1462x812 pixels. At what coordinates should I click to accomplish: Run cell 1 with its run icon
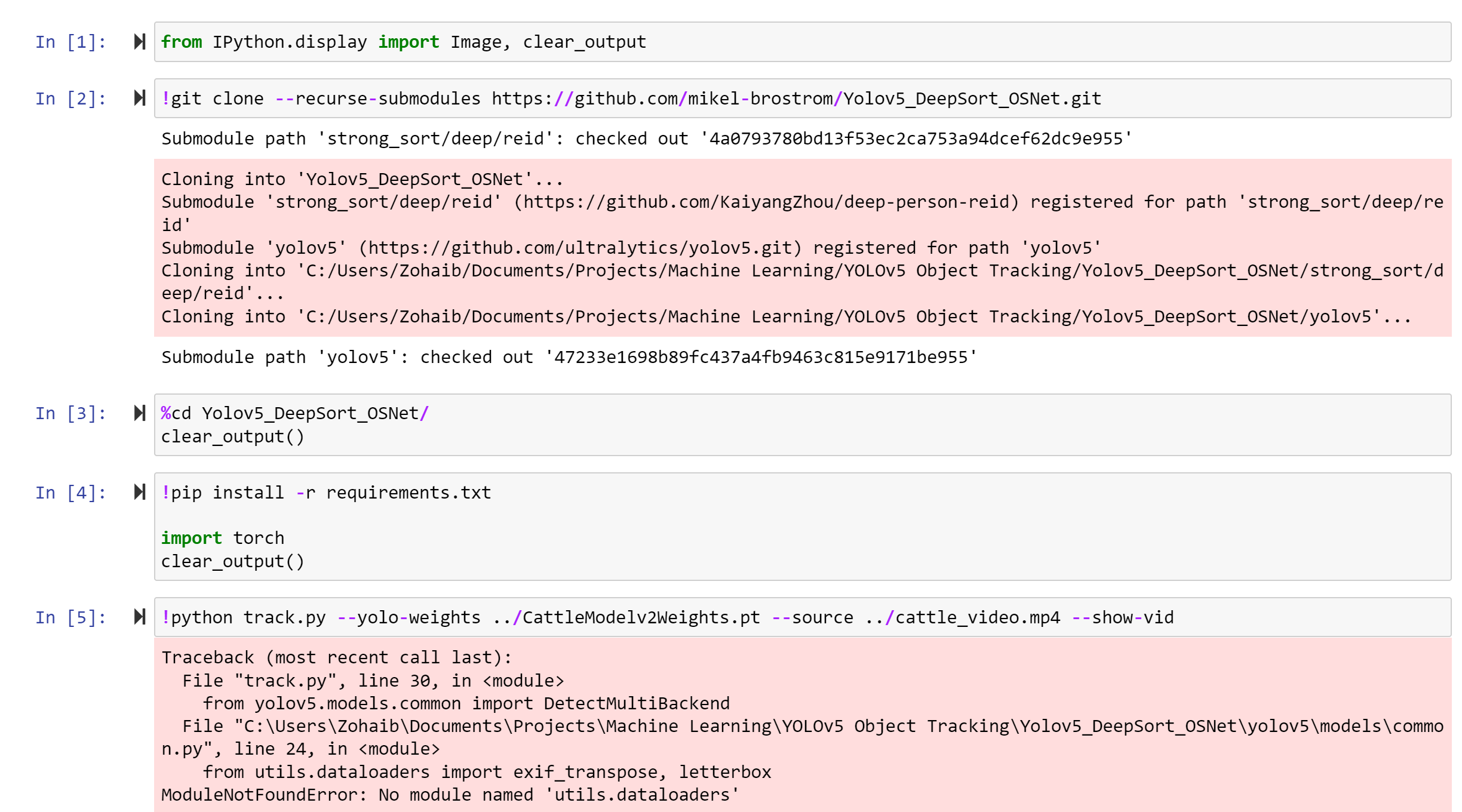coord(140,42)
